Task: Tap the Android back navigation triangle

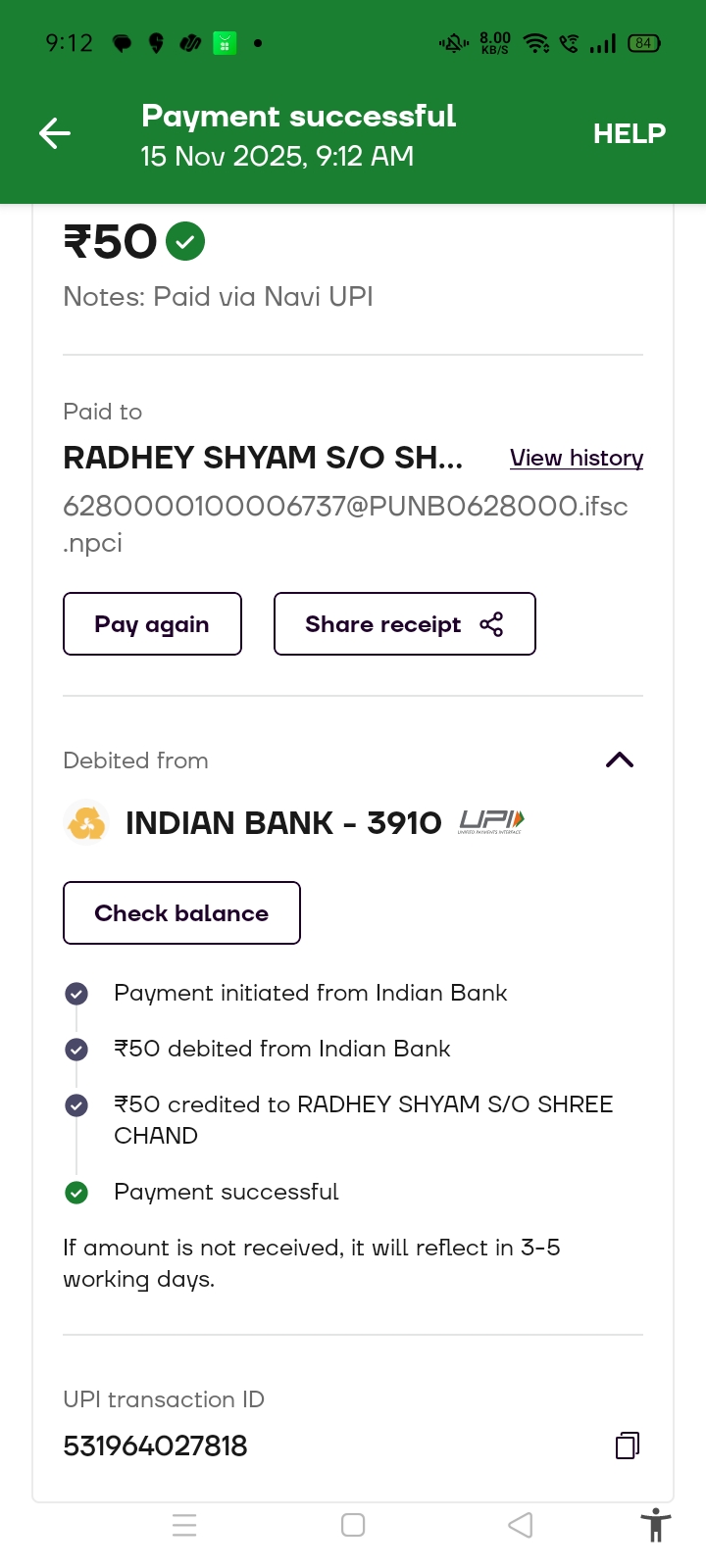Action: tap(521, 1525)
